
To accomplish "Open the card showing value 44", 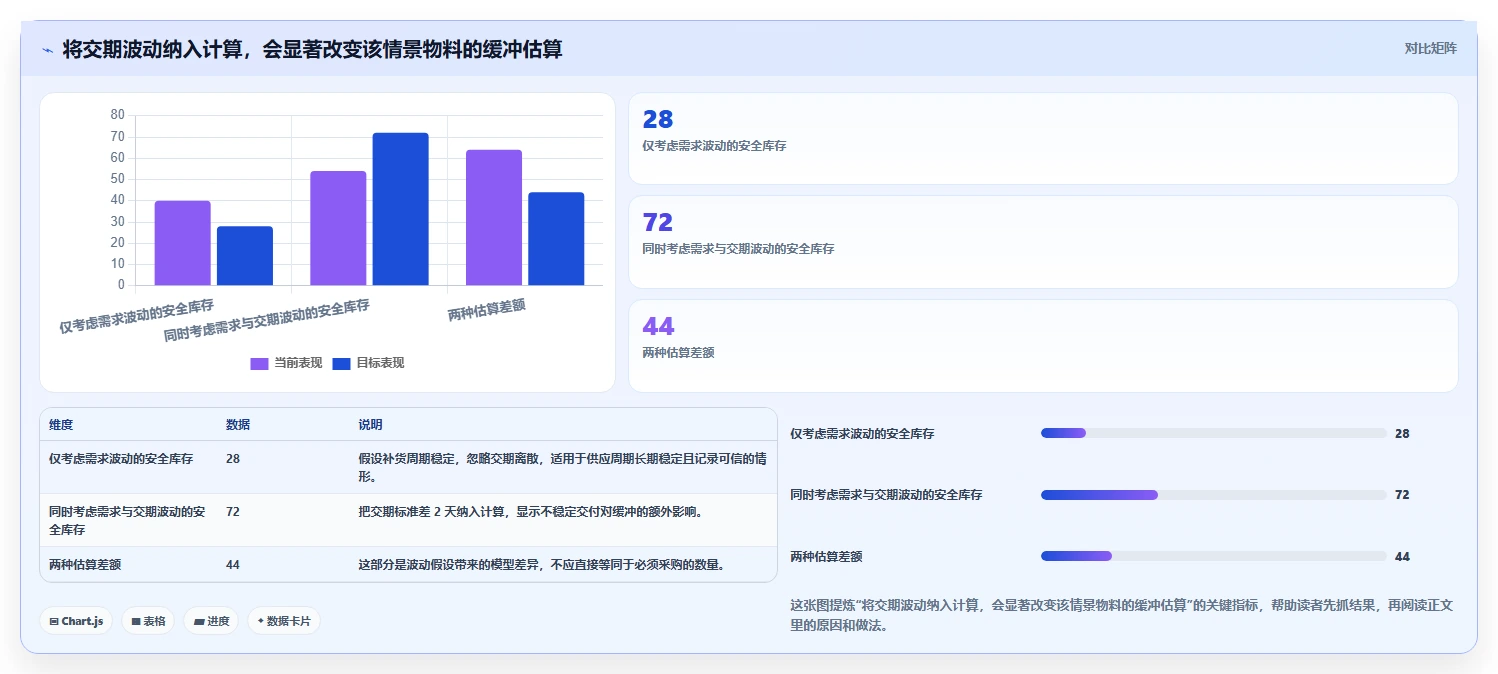I will (1043, 346).
